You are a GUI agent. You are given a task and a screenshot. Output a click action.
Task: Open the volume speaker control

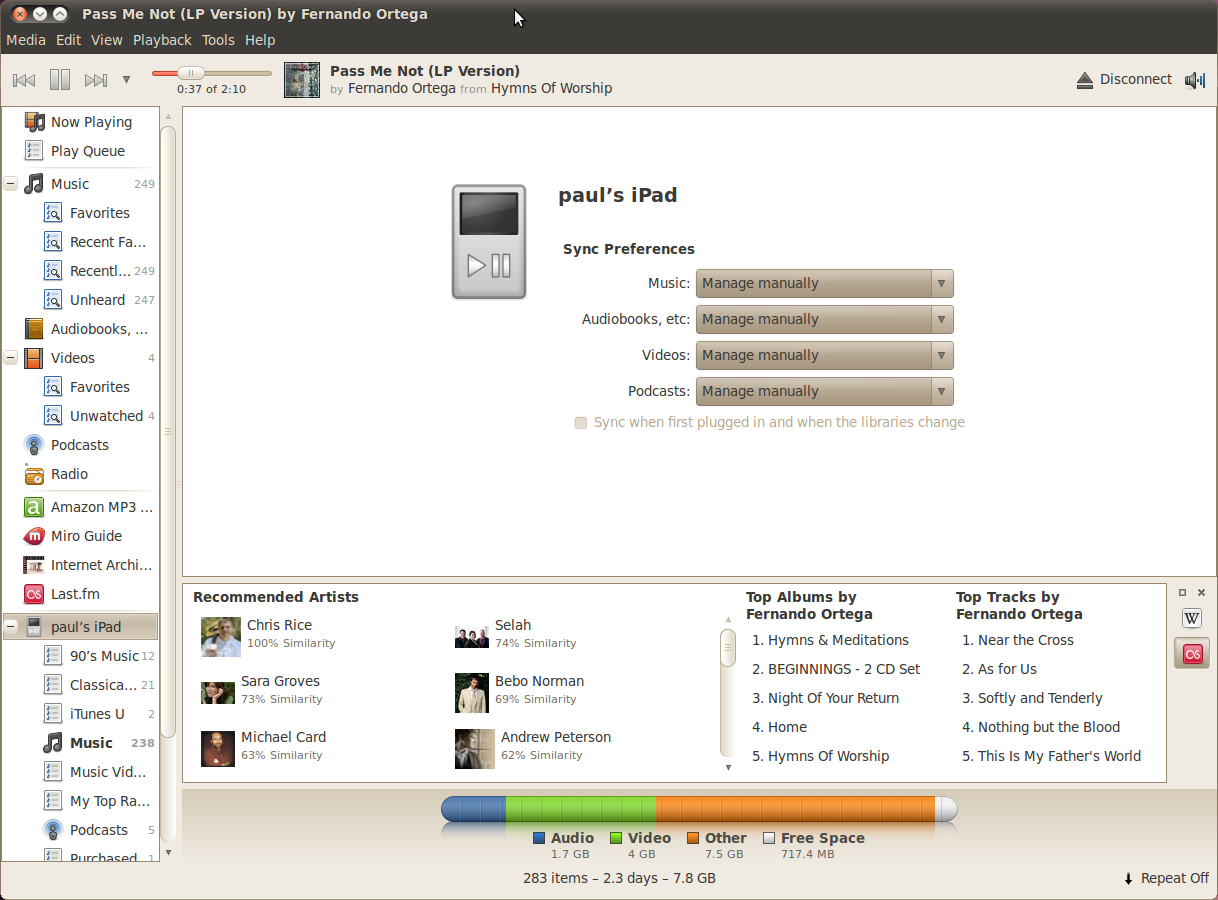(x=1195, y=80)
